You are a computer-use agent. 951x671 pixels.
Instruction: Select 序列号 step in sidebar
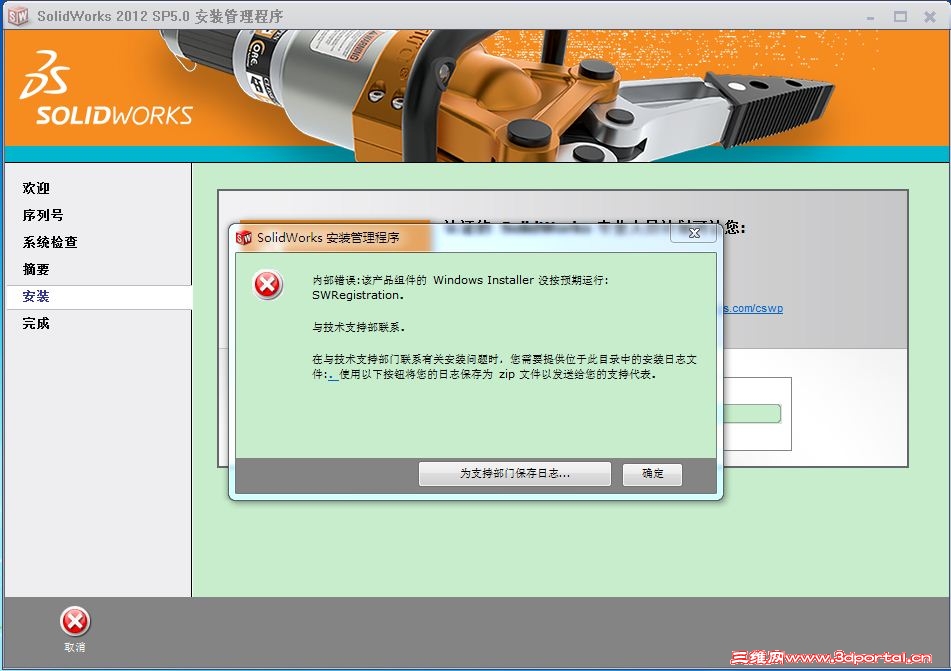[x=42, y=215]
